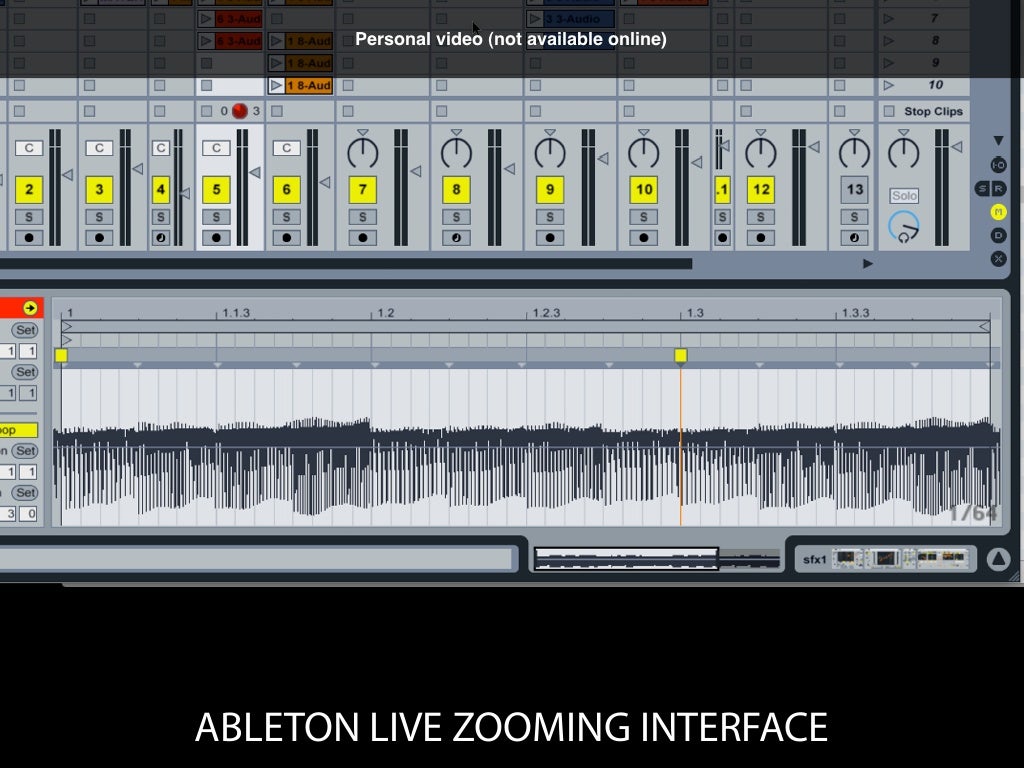This screenshot has height=768, width=1024.
Task: Click the session view right scroll arrow
Action: 867,264
